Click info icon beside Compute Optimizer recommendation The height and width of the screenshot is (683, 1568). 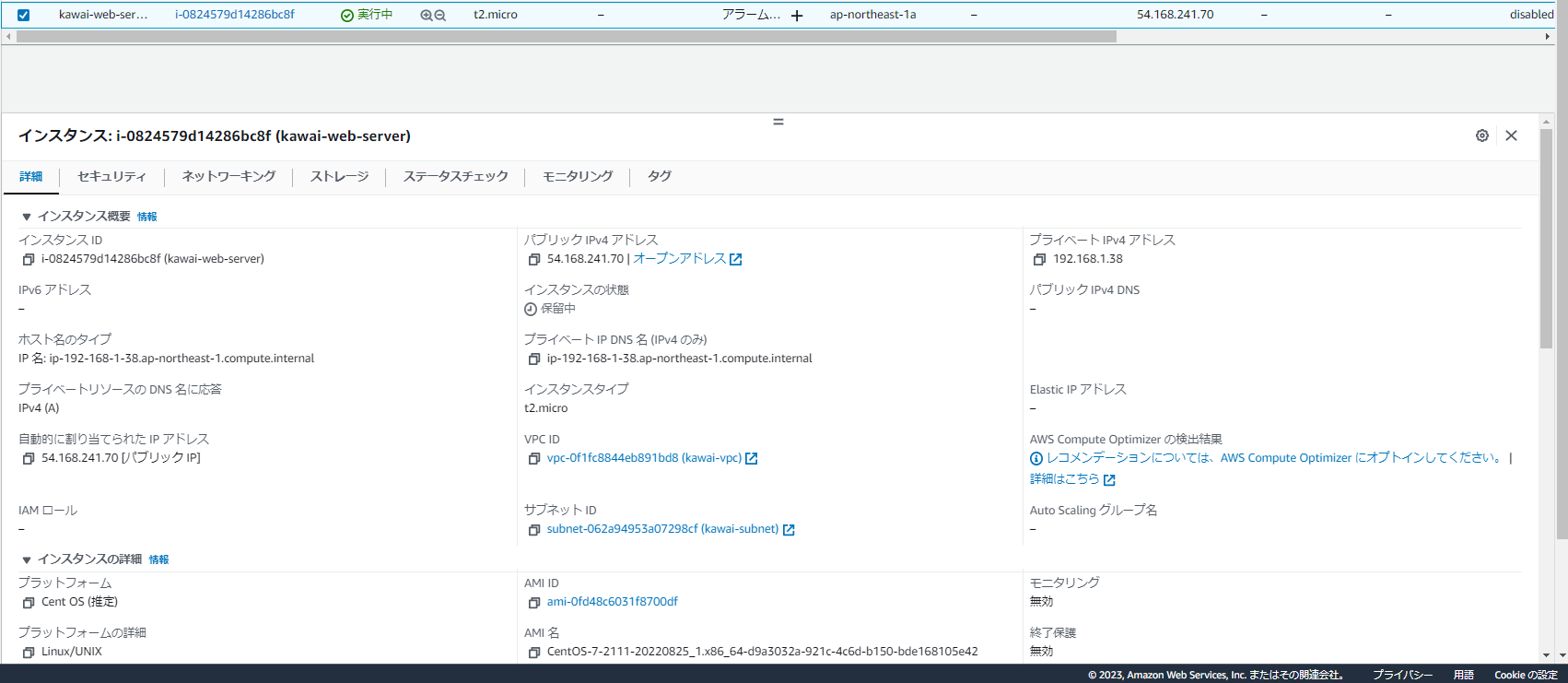tap(1036, 459)
